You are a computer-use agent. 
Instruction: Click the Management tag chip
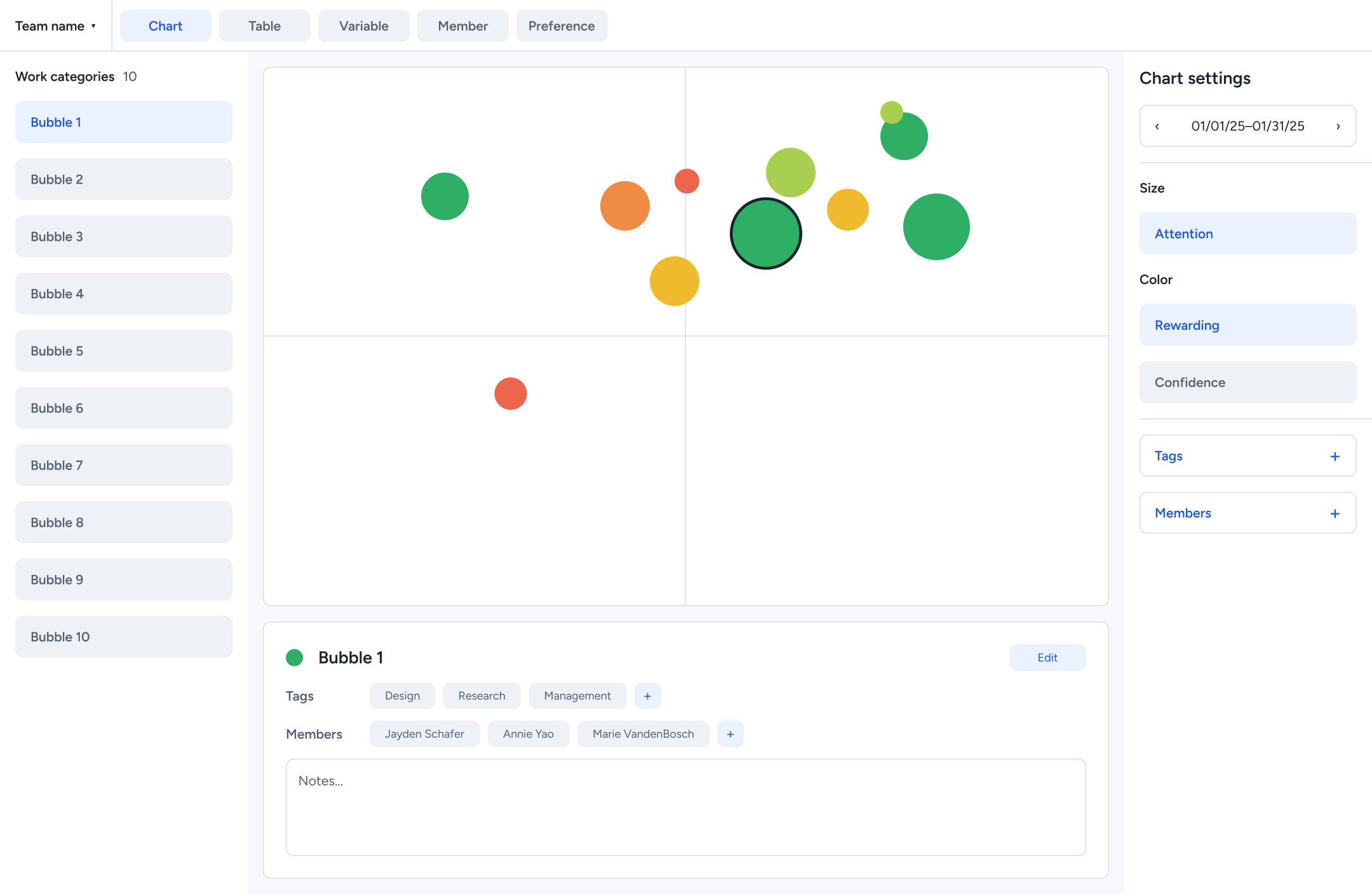point(577,696)
